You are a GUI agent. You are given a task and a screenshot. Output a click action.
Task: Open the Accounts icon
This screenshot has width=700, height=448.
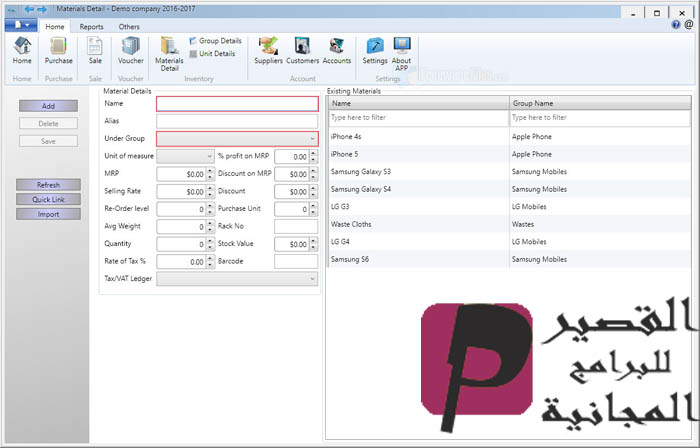point(337,50)
